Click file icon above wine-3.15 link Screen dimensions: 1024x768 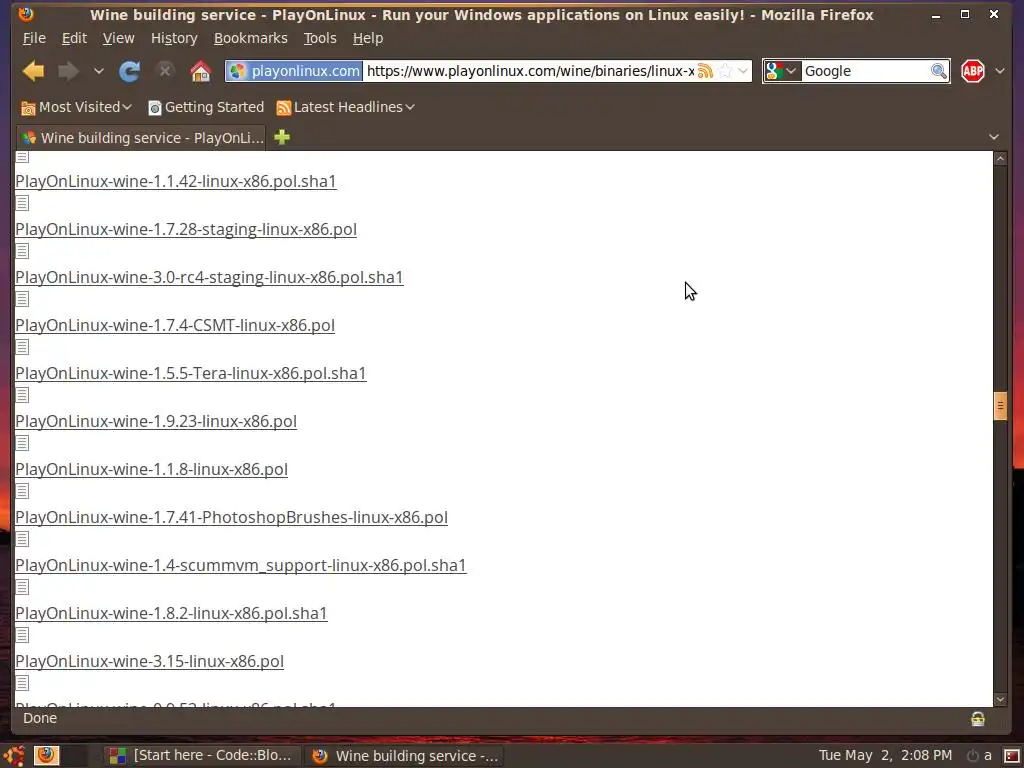tap(22, 635)
